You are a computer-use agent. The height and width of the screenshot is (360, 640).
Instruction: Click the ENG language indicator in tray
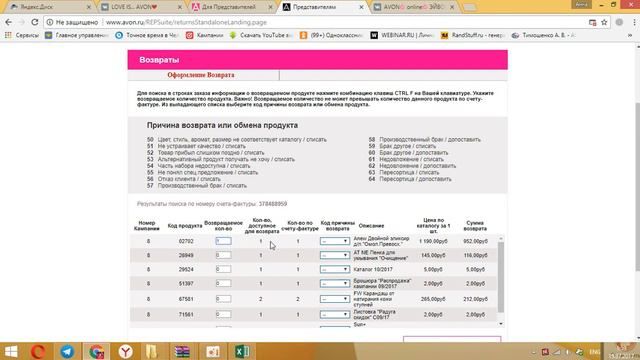[x=595, y=352]
